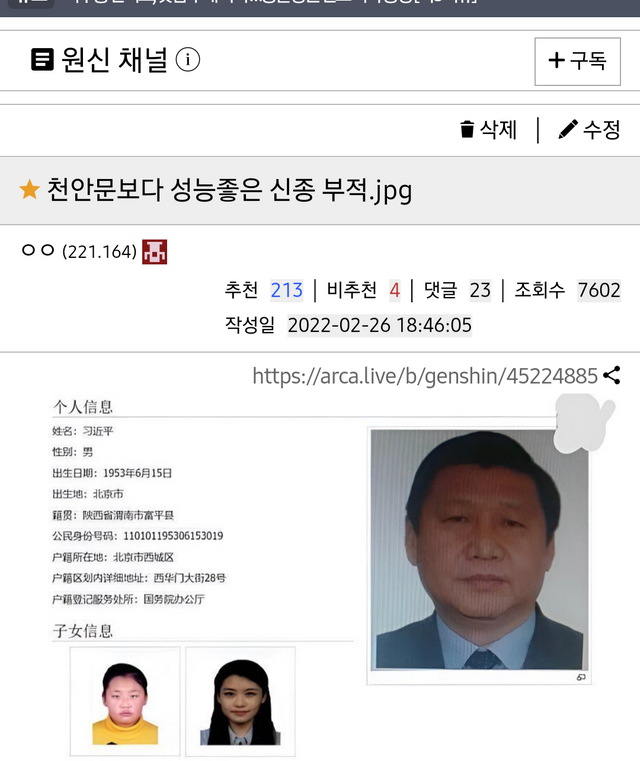Click the orange star icon beside the title

point(30,189)
